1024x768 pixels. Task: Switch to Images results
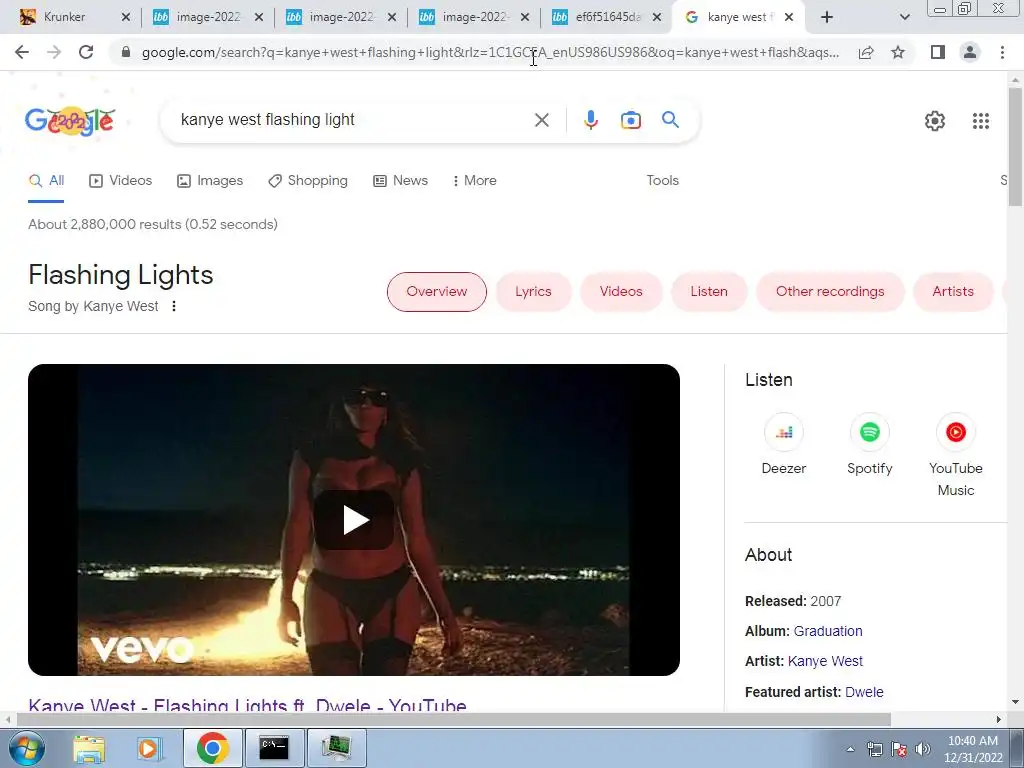210,181
